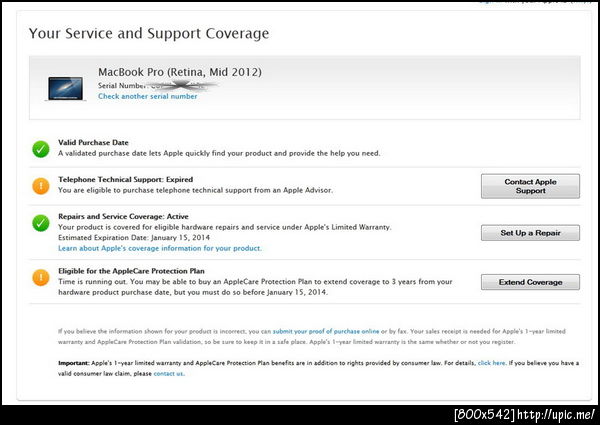The image size is (600, 425).
Task: Select the 'Serial Number' label
Action: (122, 86)
